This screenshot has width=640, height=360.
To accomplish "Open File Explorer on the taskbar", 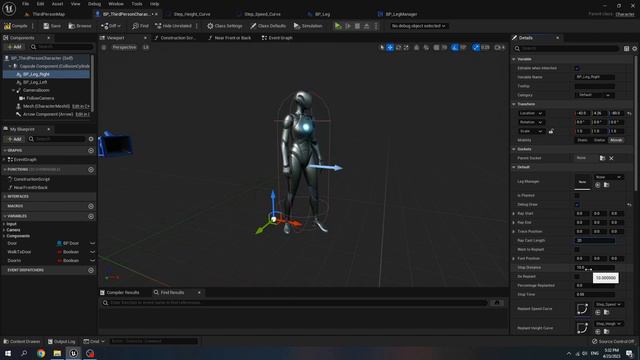I will pos(57,353).
